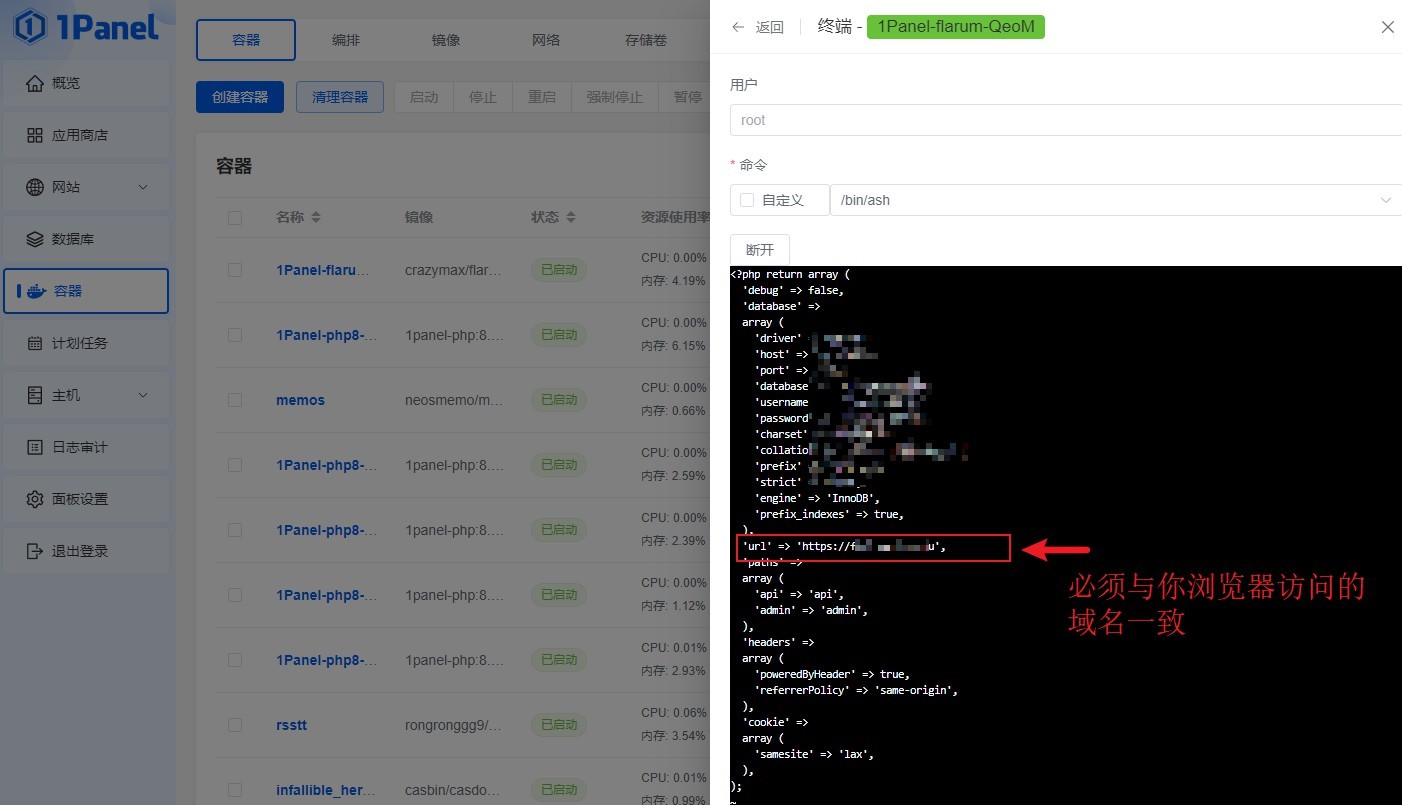1402x805 pixels.
Task: Click the 容器 docker whale icon
Action: 36,291
